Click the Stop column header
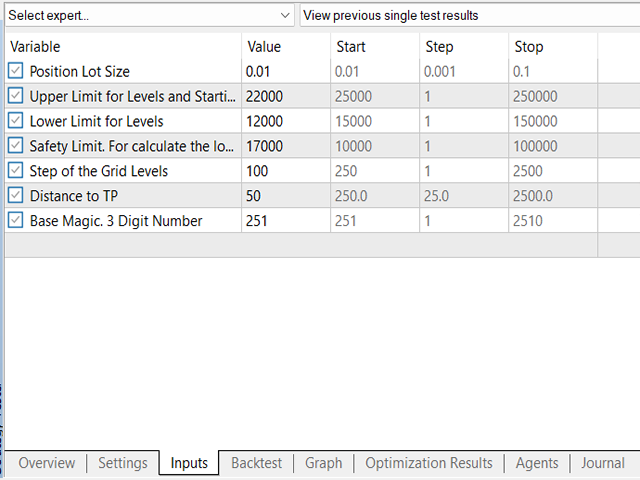 [x=553, y=47]
